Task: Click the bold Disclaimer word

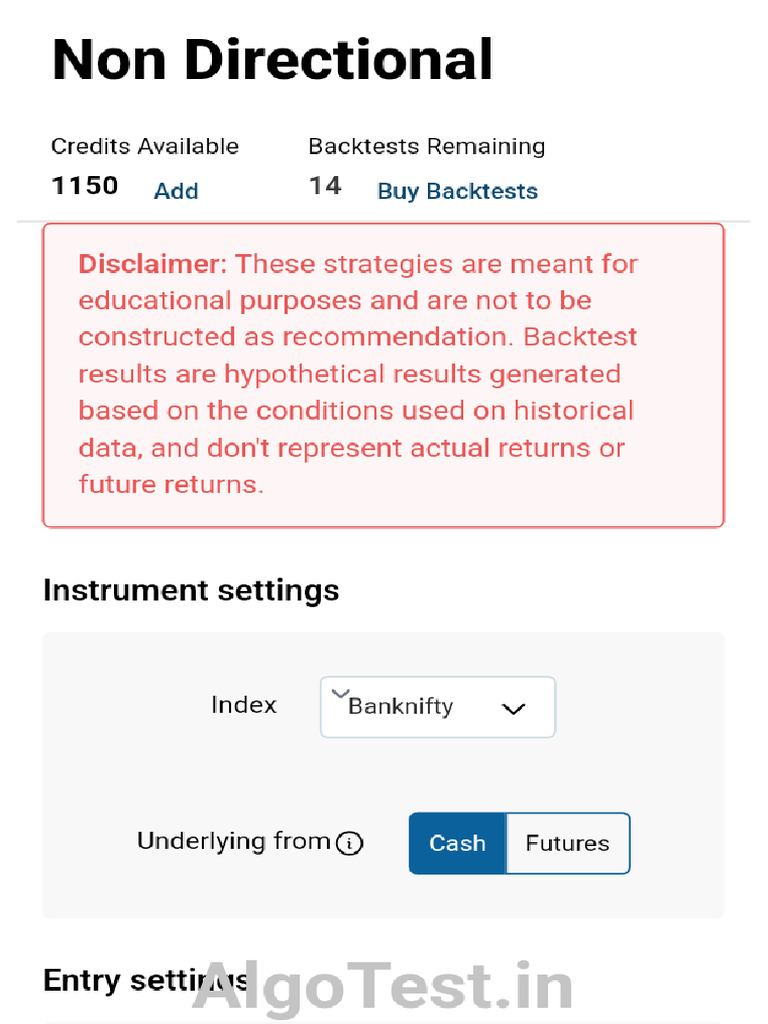Action: coord(153,264)
